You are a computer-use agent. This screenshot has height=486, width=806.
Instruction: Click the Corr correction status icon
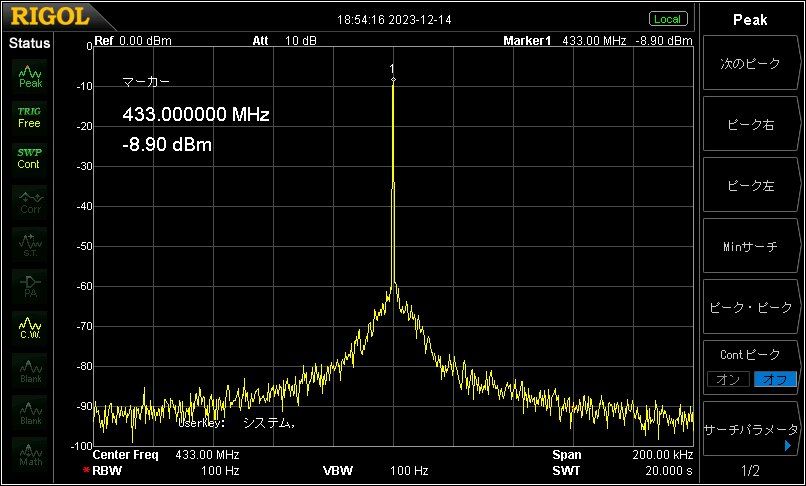coord(30,202)
